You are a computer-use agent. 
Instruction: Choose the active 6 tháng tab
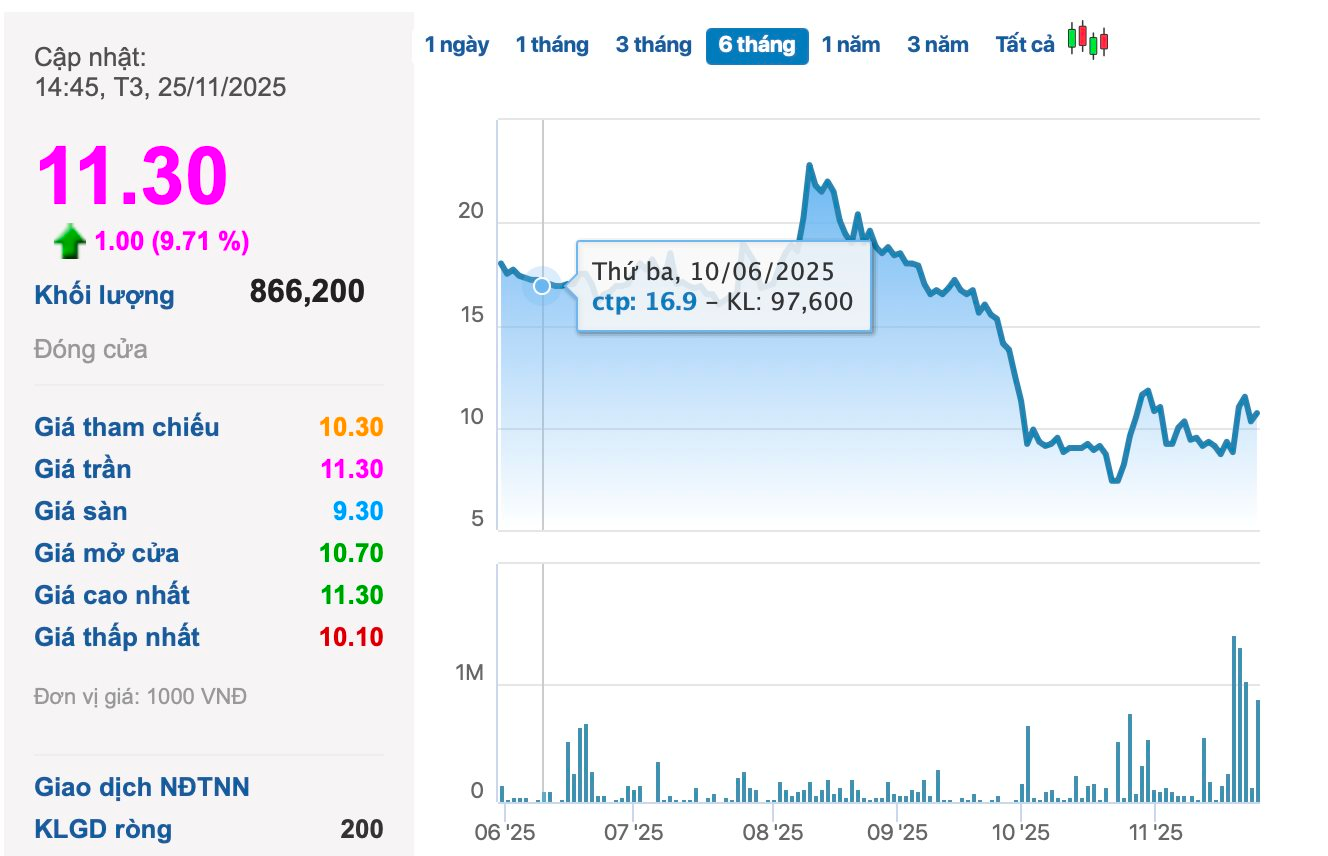(x=757, y=45)
